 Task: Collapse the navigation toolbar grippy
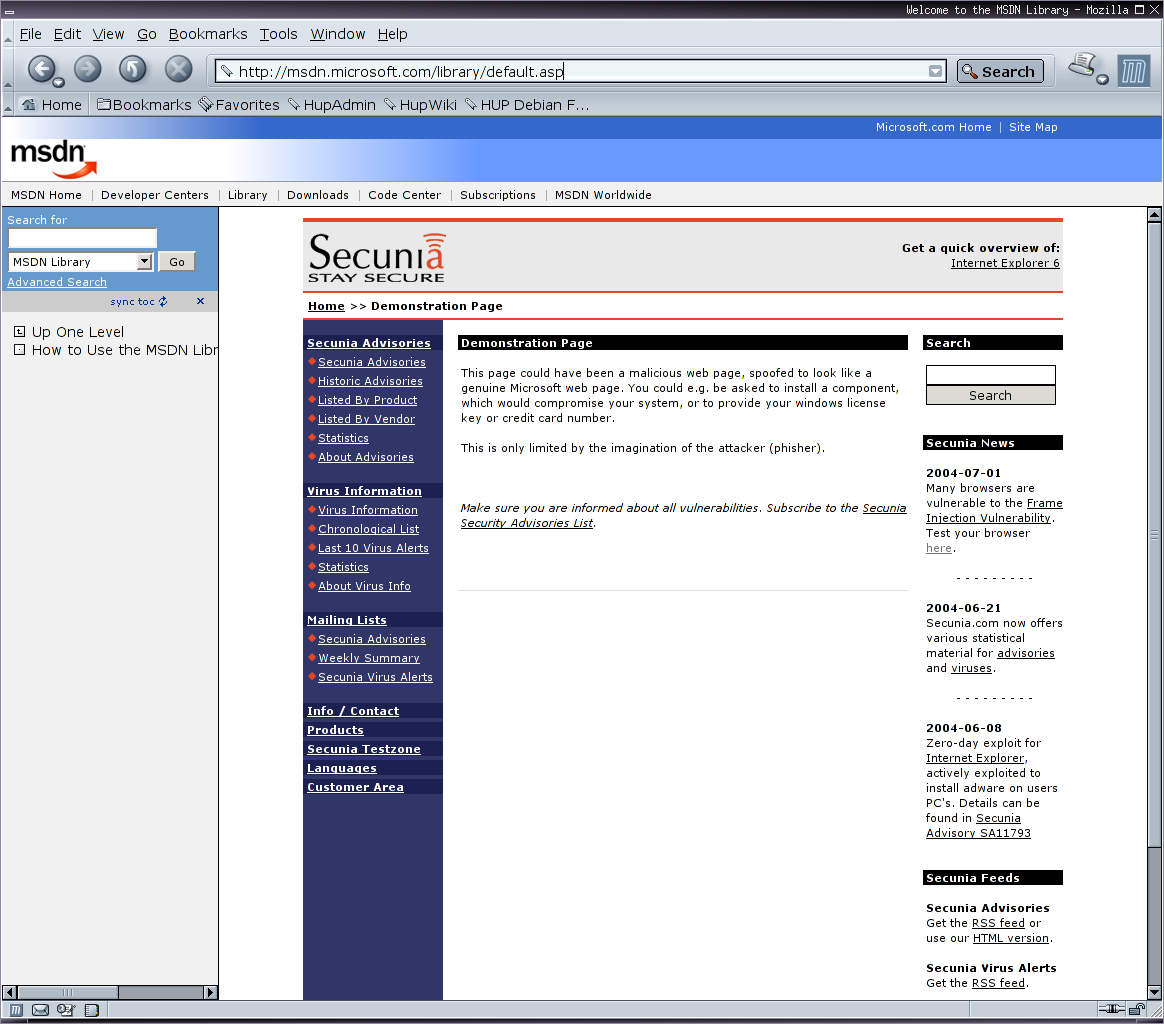pos(7,69)
